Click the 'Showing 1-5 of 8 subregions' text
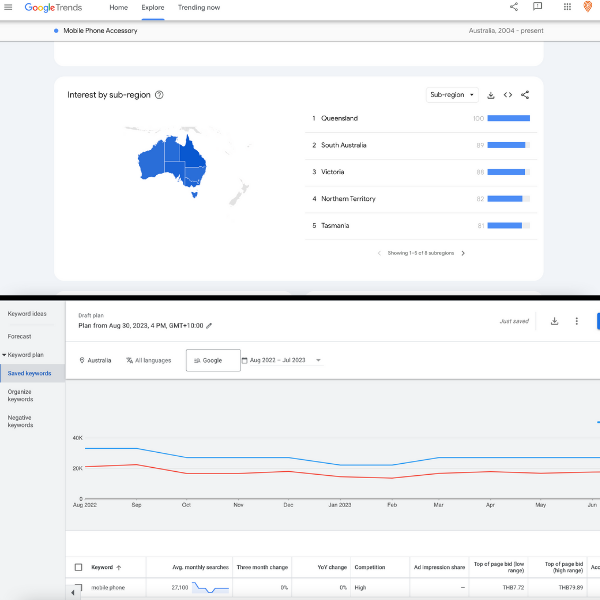The width and height of the screenshot is (600, 600). [x=421, y=253]
